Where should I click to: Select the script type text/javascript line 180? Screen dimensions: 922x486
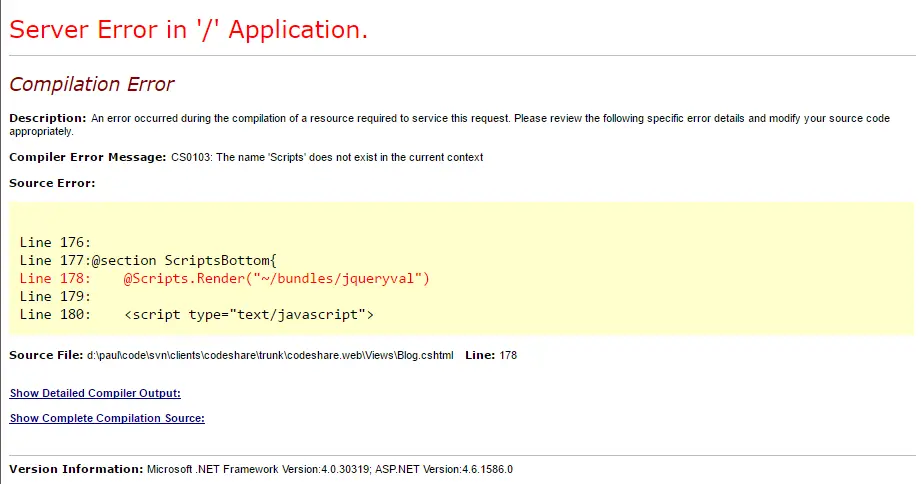pos(196,314)
